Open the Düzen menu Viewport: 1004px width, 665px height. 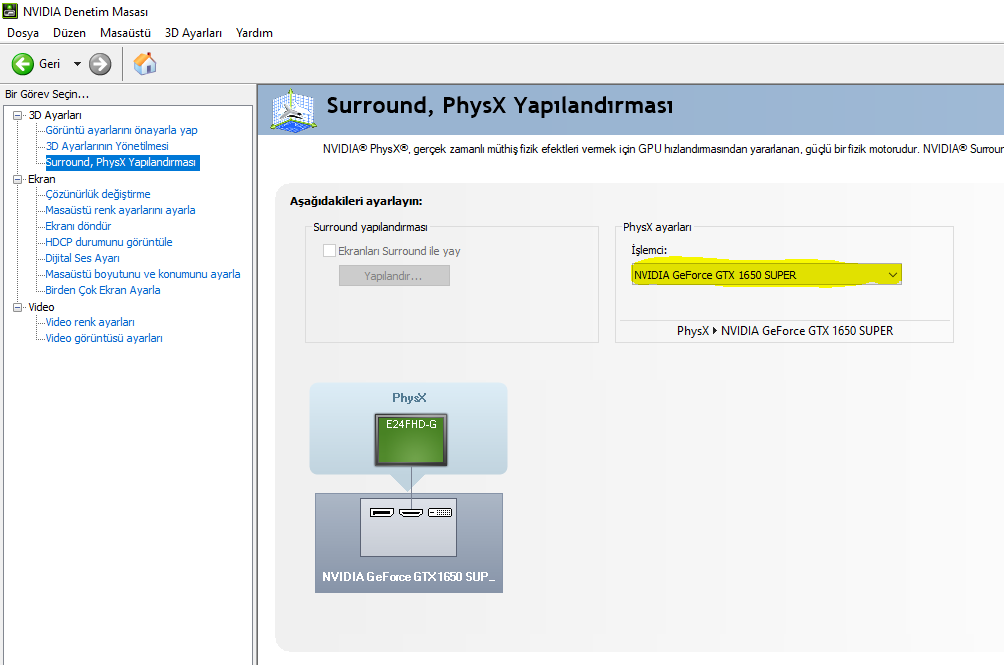click(x=69, y=33)
